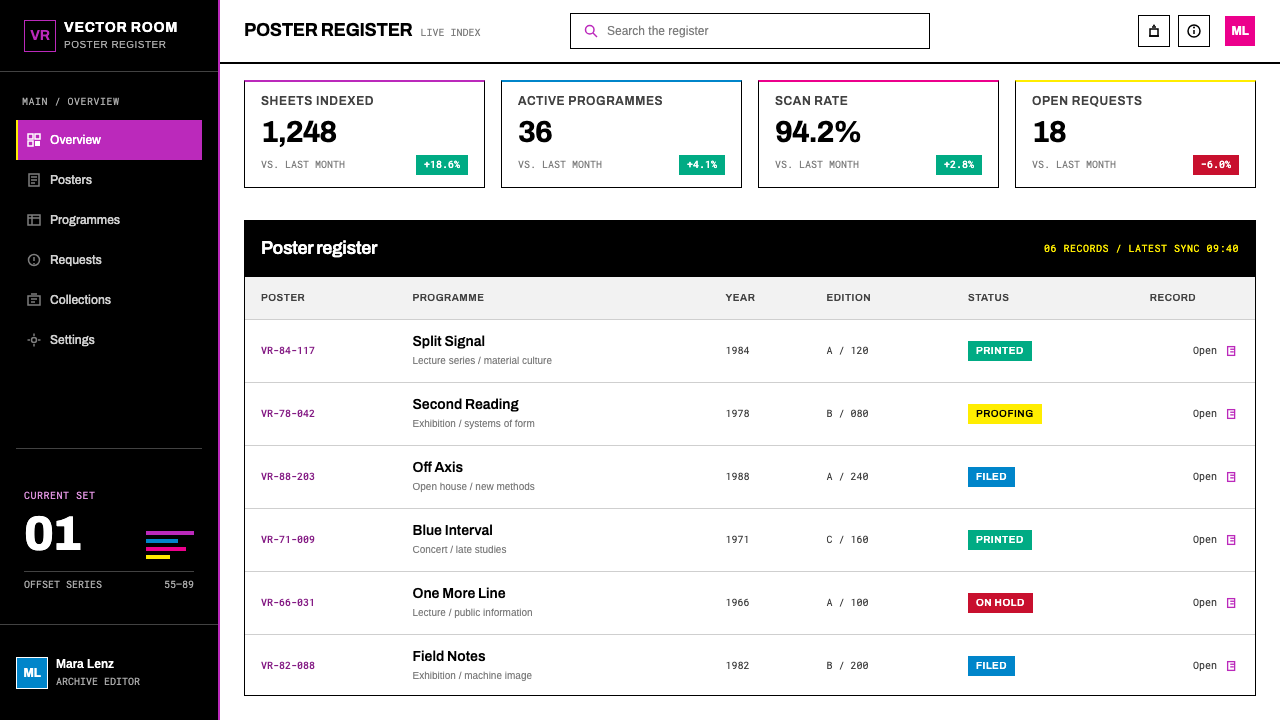
Task: Open the pink ML avatar menu
Action: coord(1240,31)
